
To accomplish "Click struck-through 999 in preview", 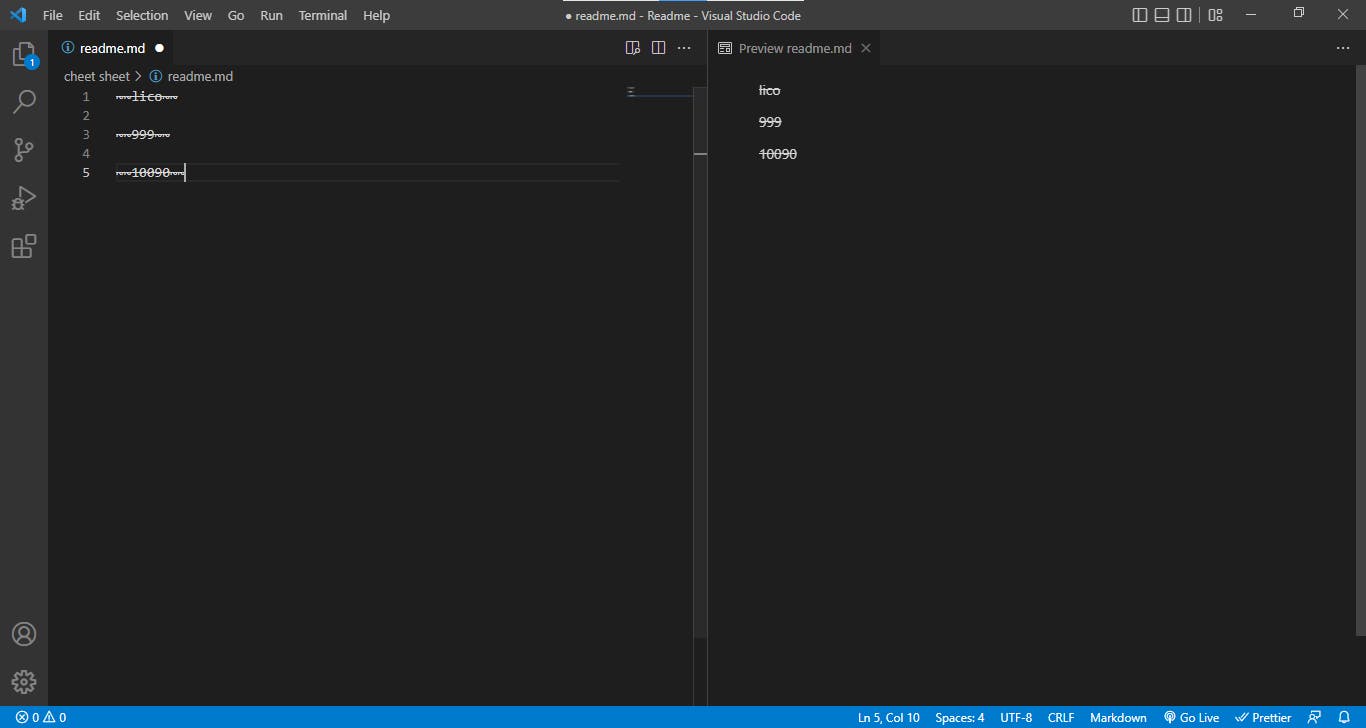I will coord(770,122).
